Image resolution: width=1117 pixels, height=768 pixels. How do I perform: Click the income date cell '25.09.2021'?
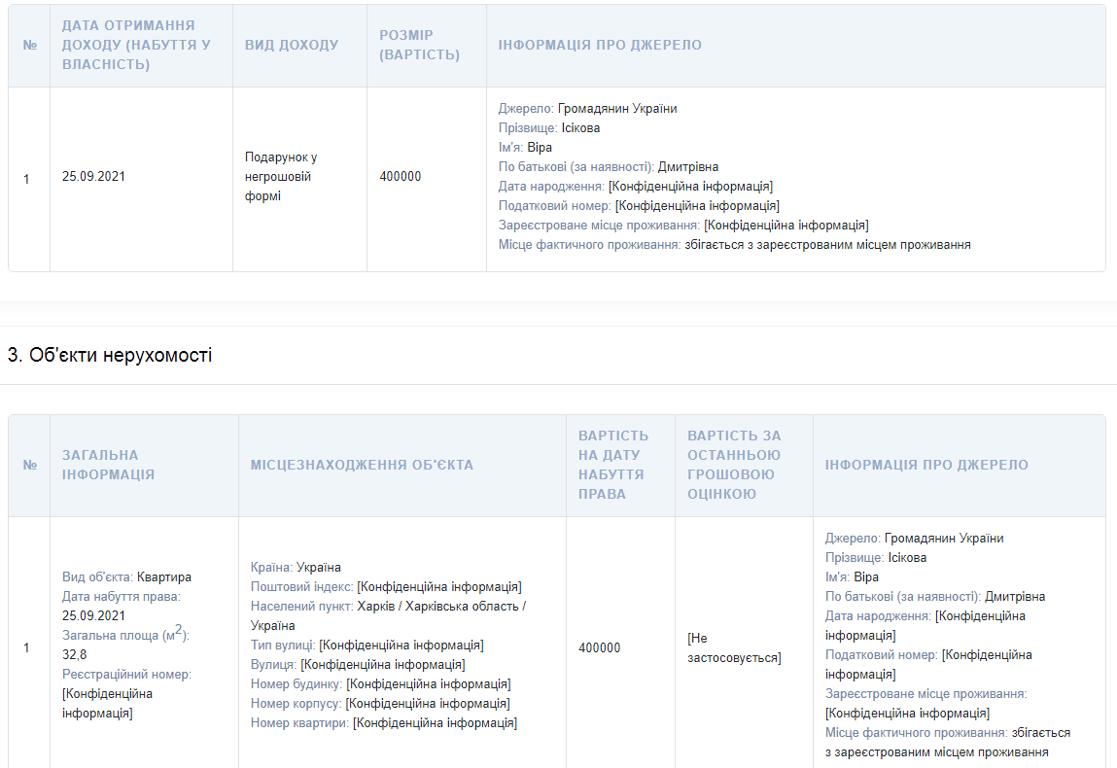[x=93, y=176]
